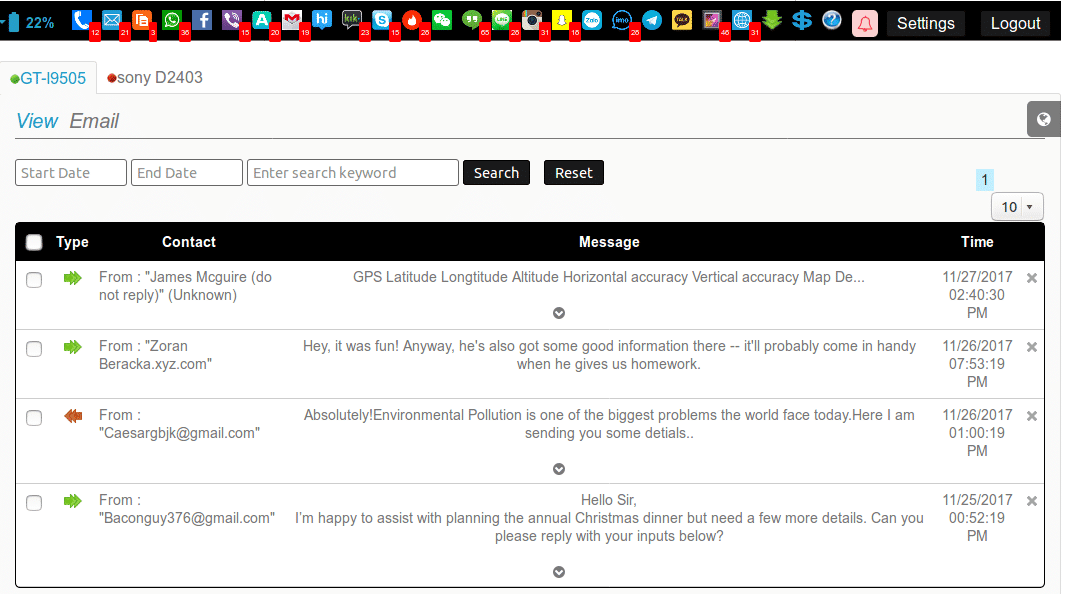Click the blue dollar sign icon
This screenshot has width=1073, height=594.
tap(802, 20)
